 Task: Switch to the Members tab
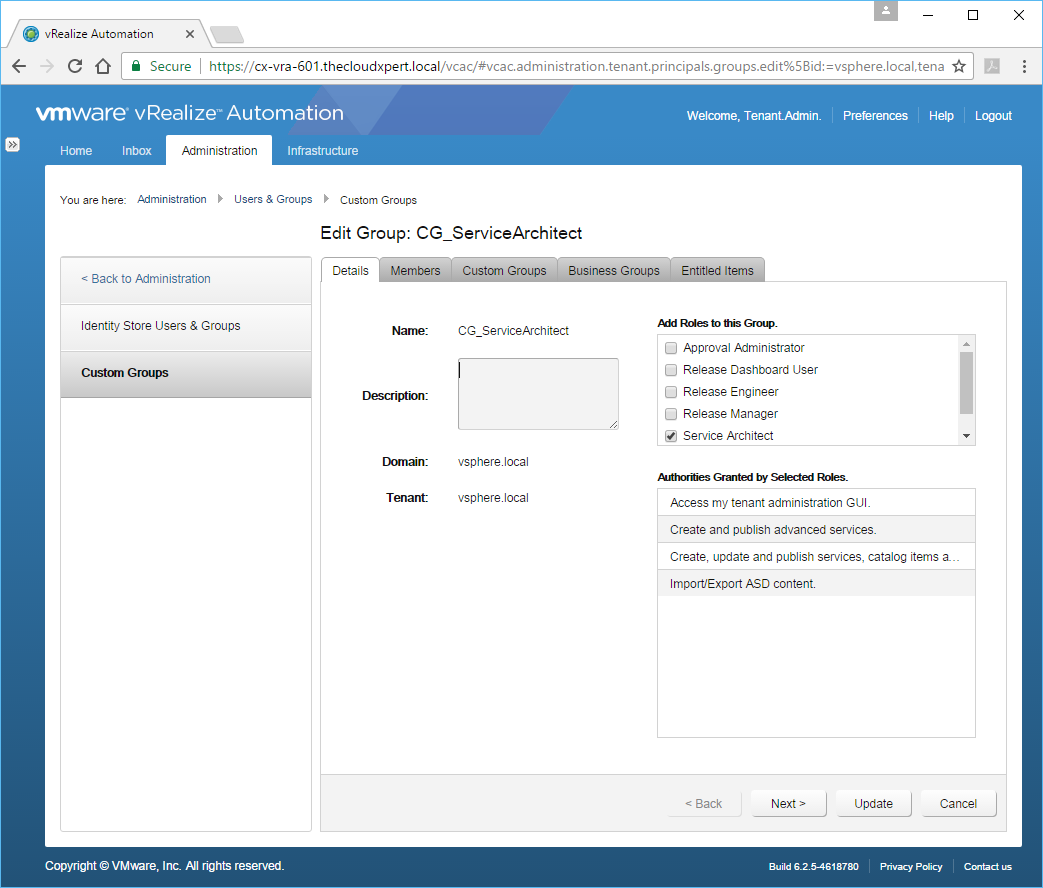pos(415,271)
